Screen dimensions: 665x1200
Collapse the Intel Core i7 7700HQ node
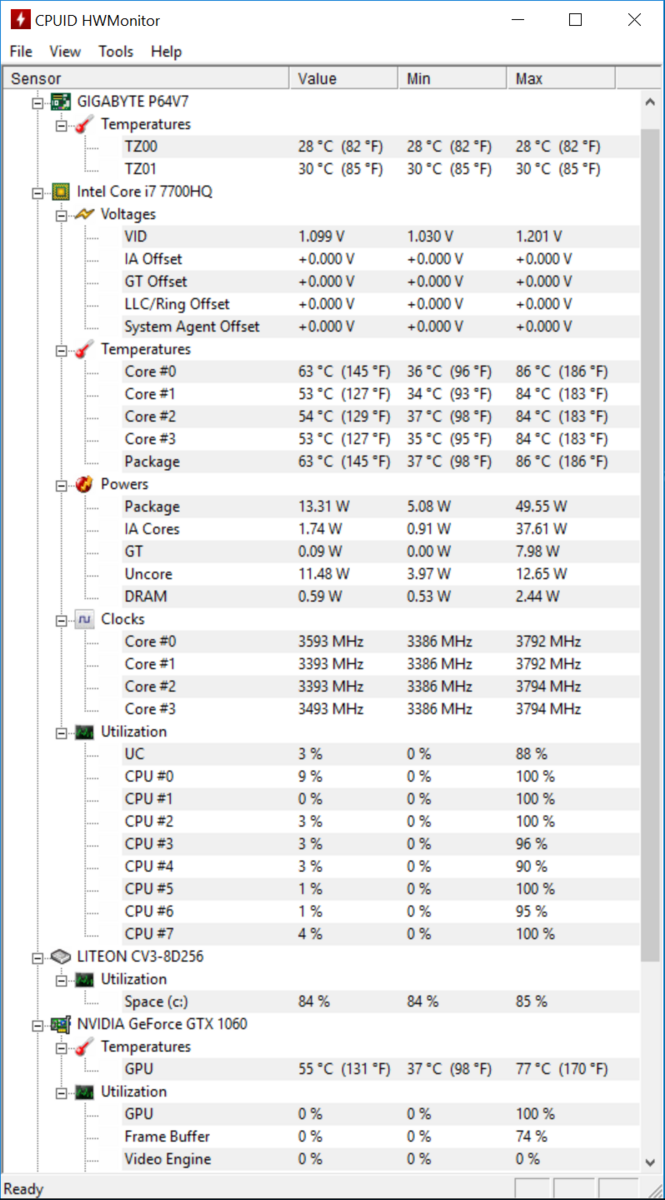click(38, 192)
